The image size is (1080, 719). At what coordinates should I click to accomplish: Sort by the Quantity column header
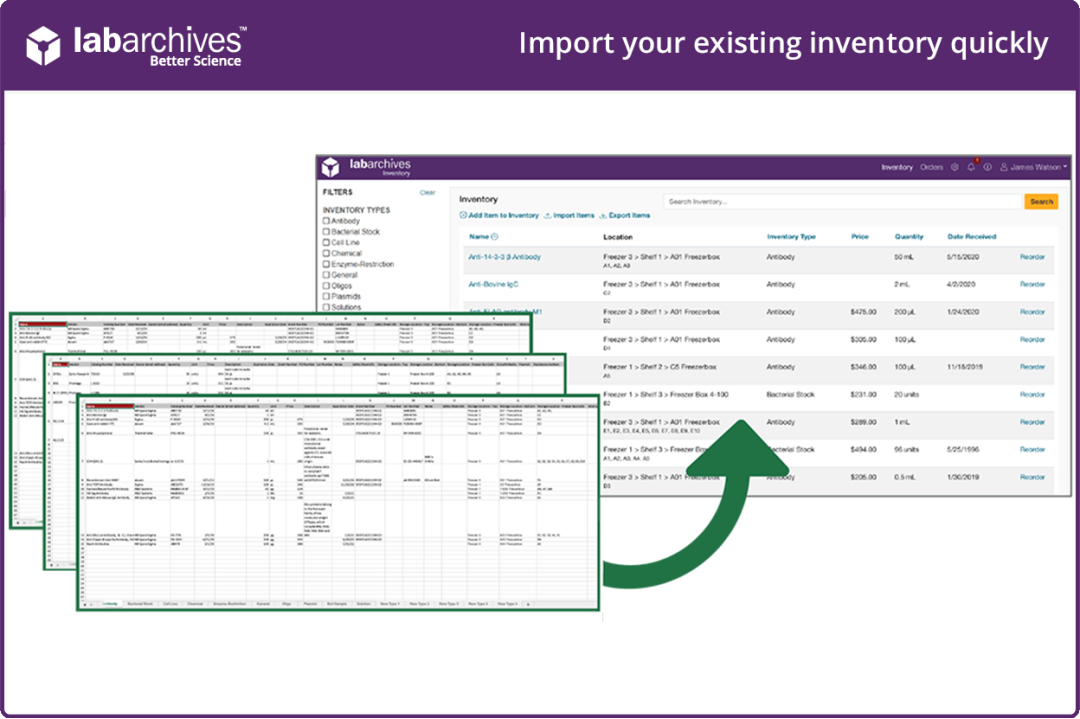[909, 237]
